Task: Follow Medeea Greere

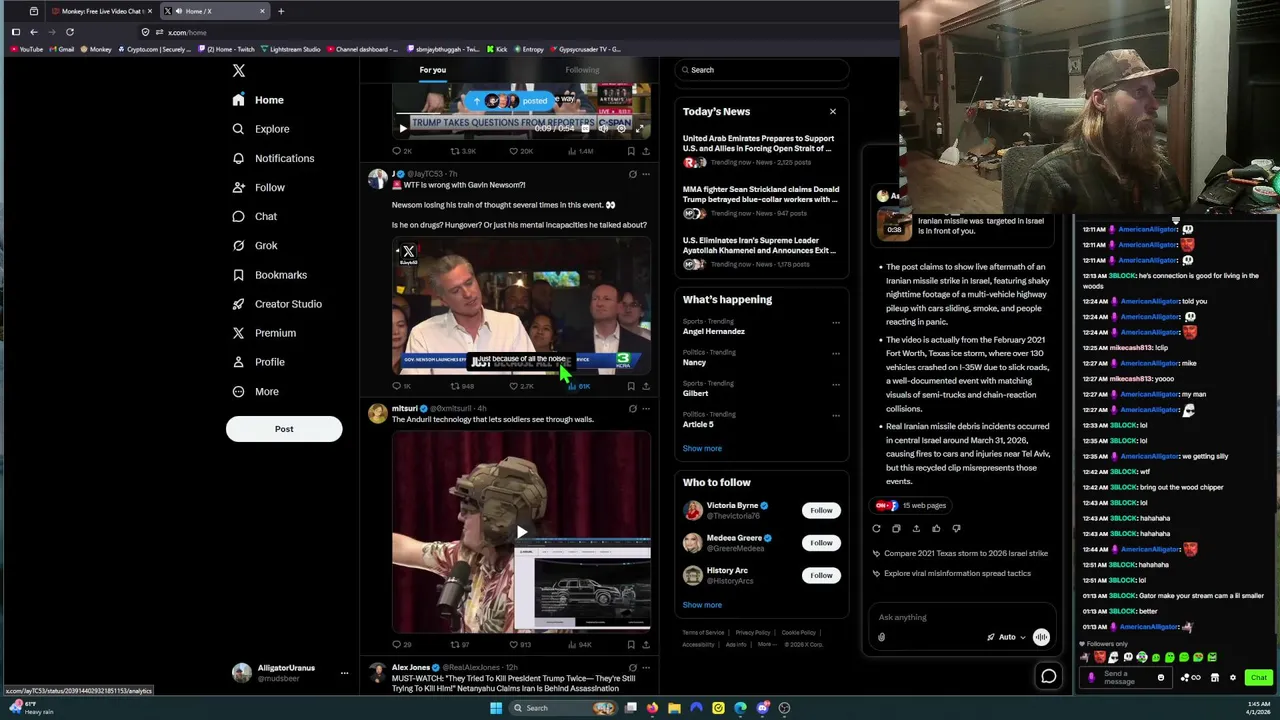Action: point(821,543)
